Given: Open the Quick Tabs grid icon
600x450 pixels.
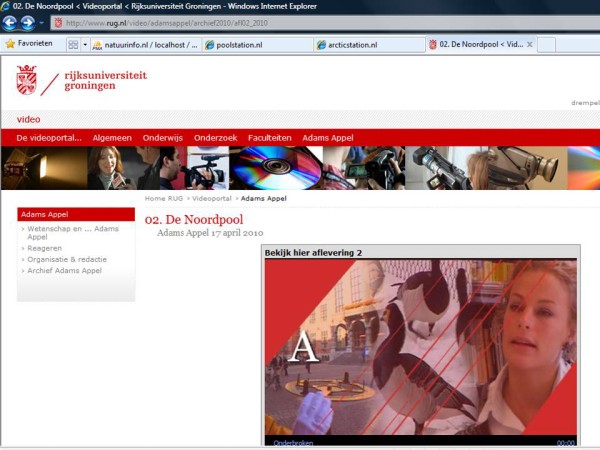Looking at the screenshot, I should click(72, 45).
